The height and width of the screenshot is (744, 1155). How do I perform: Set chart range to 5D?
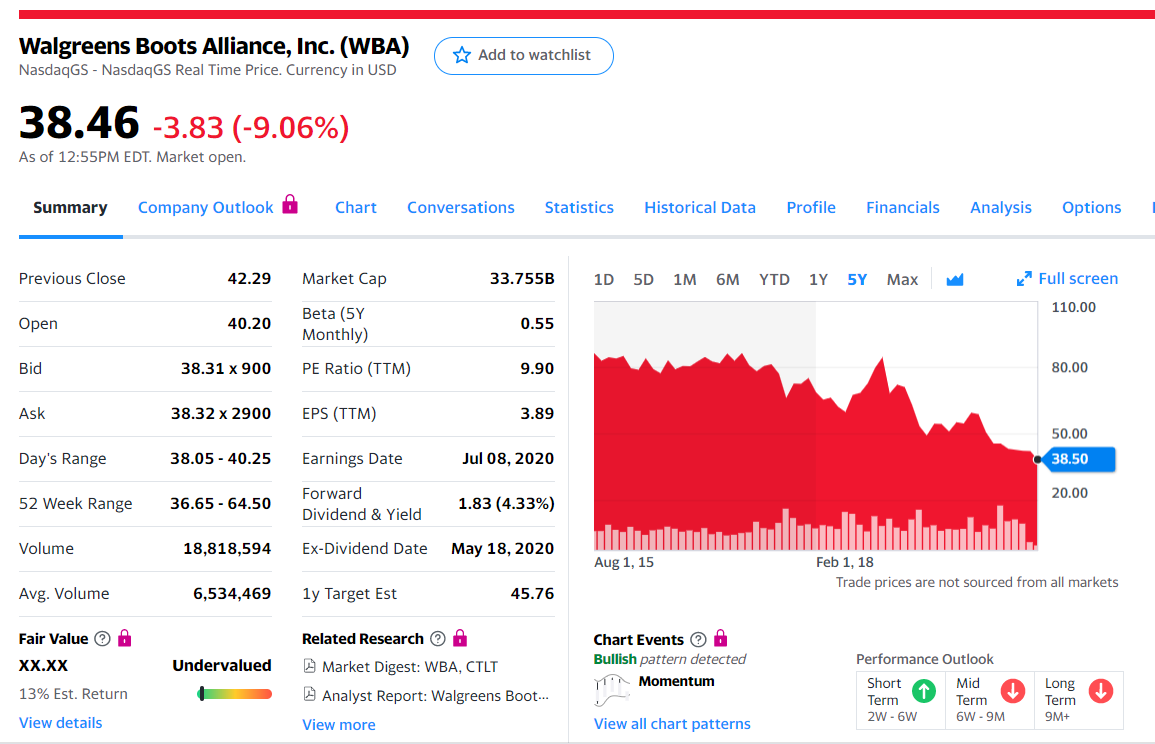tap(644, 279)
